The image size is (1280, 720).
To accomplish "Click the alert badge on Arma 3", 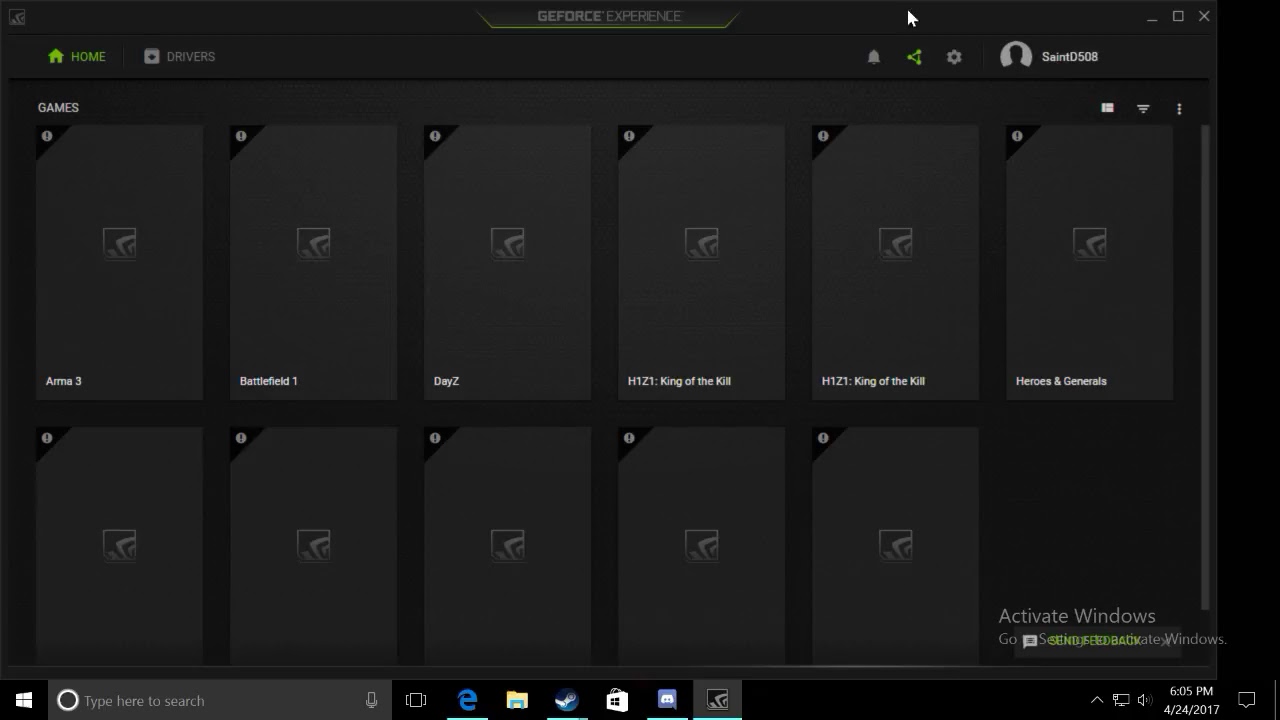I will (46, 136).
